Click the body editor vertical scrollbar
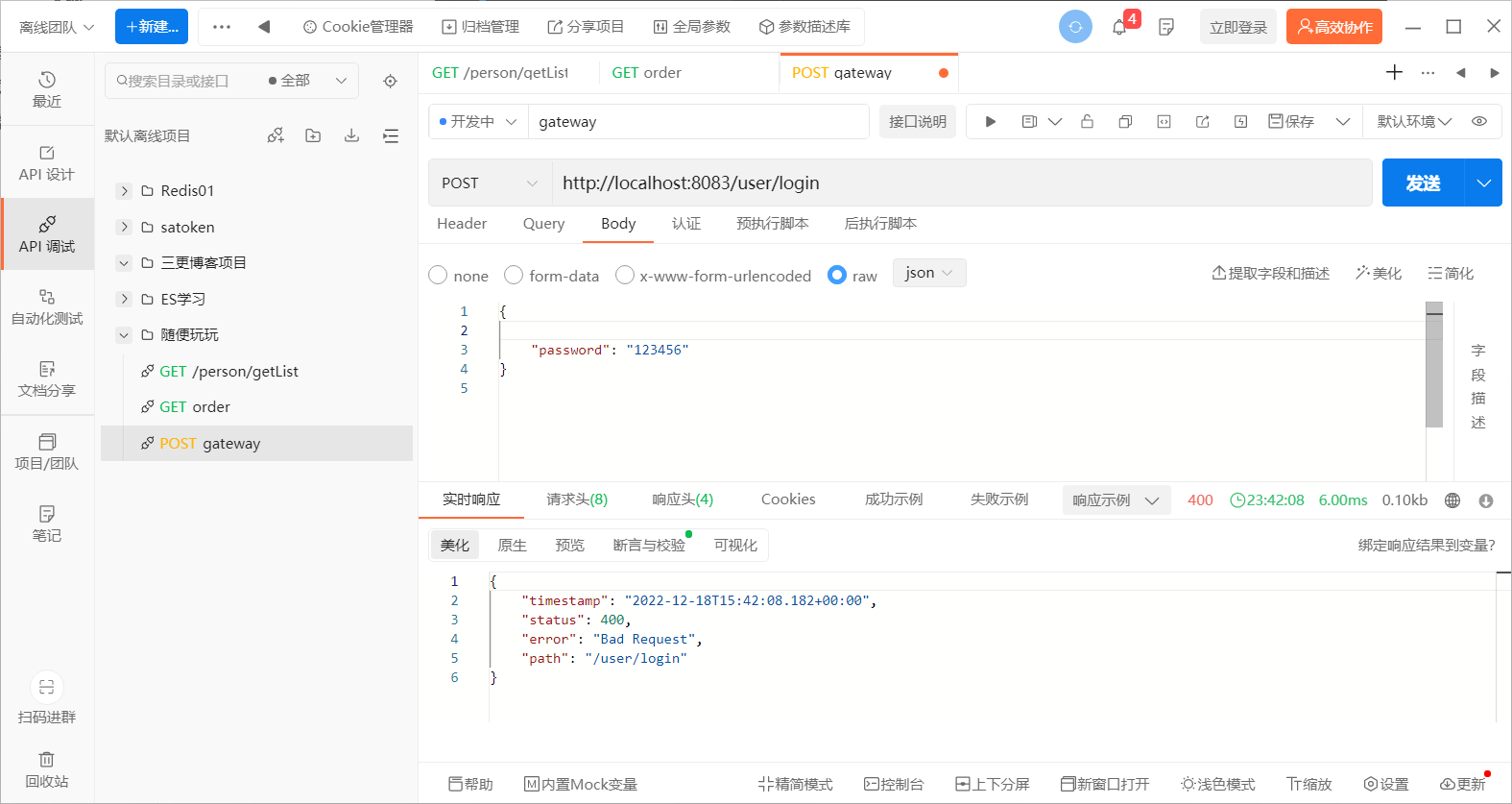The width and height of the screenshot is (1512, 804). (1434, 365)
